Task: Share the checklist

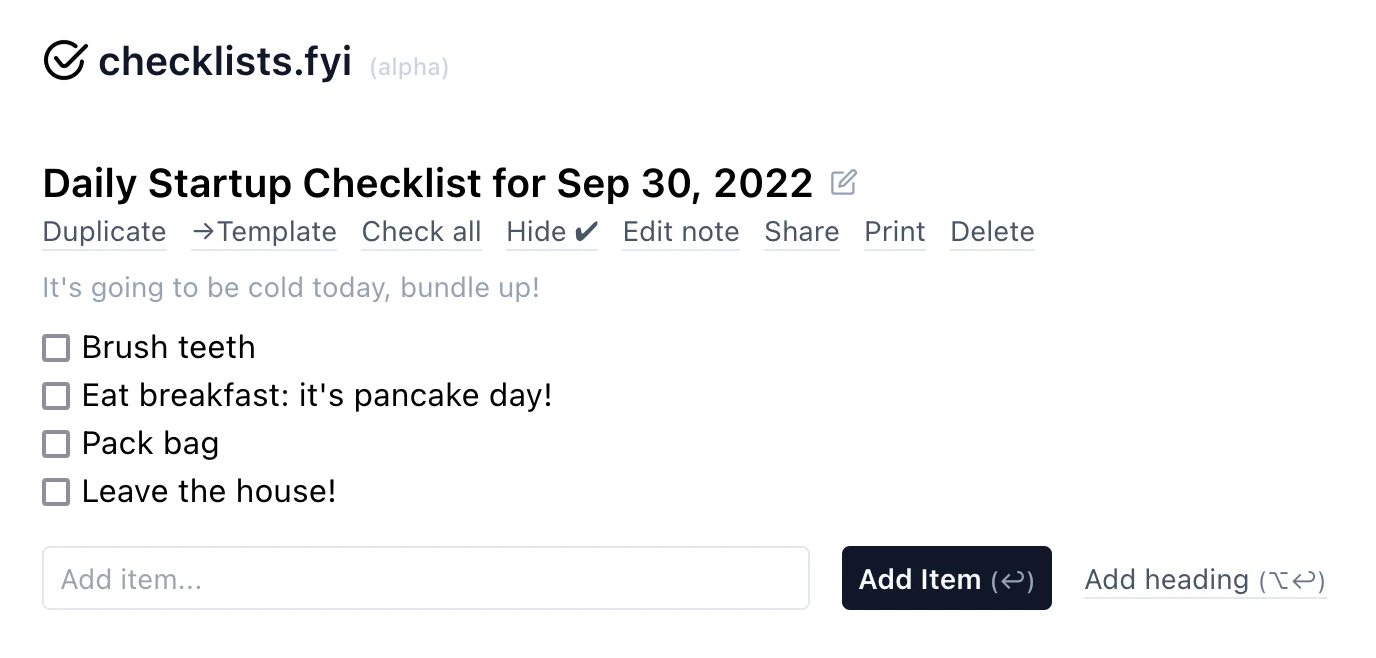Action: pyautogui.click(x=801, y=232)
